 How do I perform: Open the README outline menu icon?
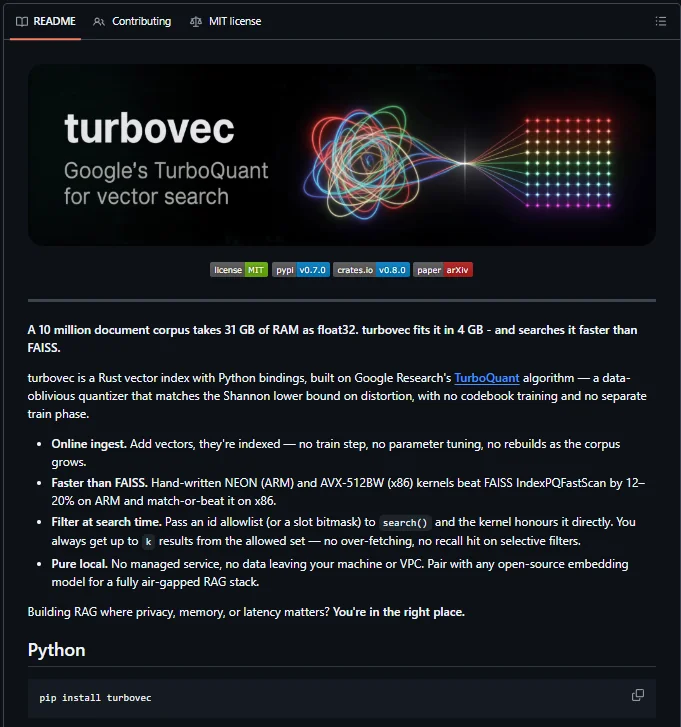[661, 21]
